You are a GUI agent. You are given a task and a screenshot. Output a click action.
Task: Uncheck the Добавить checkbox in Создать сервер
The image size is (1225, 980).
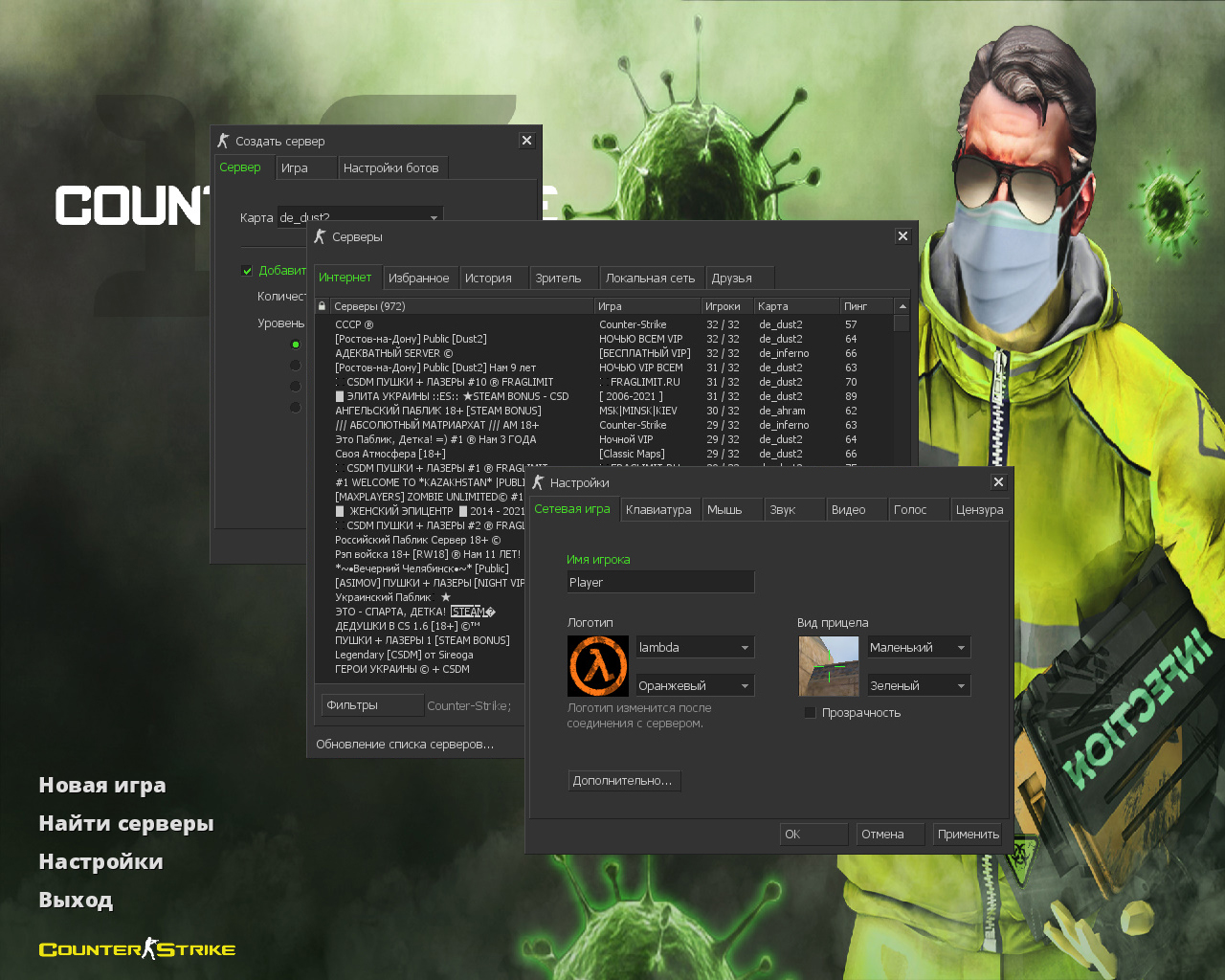pyautogui.click(x=247, y=270)
